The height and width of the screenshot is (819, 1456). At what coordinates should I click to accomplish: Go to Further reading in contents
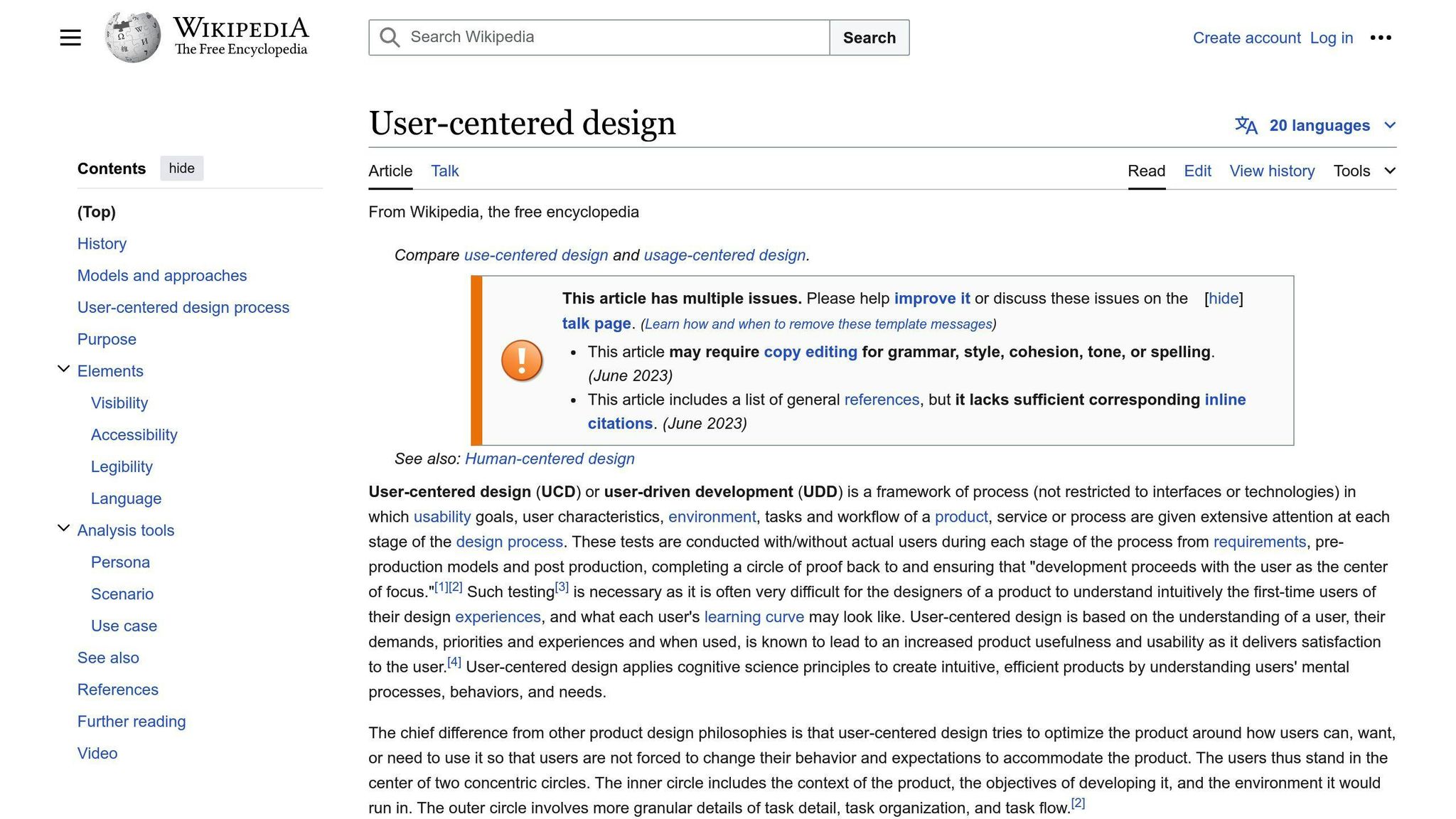pos(132,722)
